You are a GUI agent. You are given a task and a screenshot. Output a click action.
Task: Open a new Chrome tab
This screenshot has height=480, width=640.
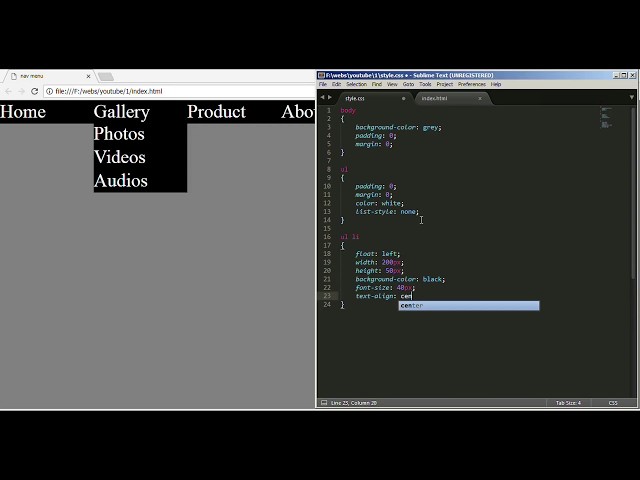click(106, 76)
